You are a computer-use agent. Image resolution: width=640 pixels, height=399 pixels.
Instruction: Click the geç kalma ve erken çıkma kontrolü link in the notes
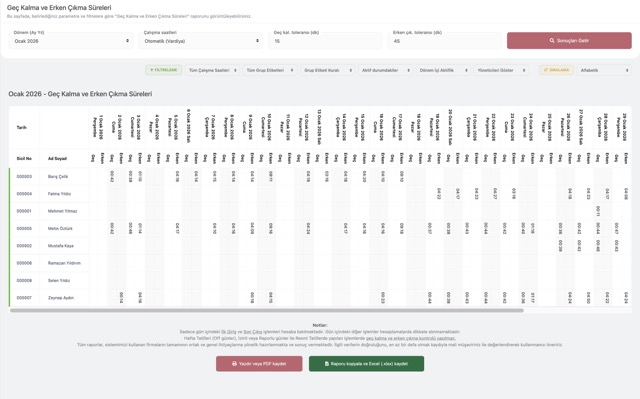pos(411,338)
